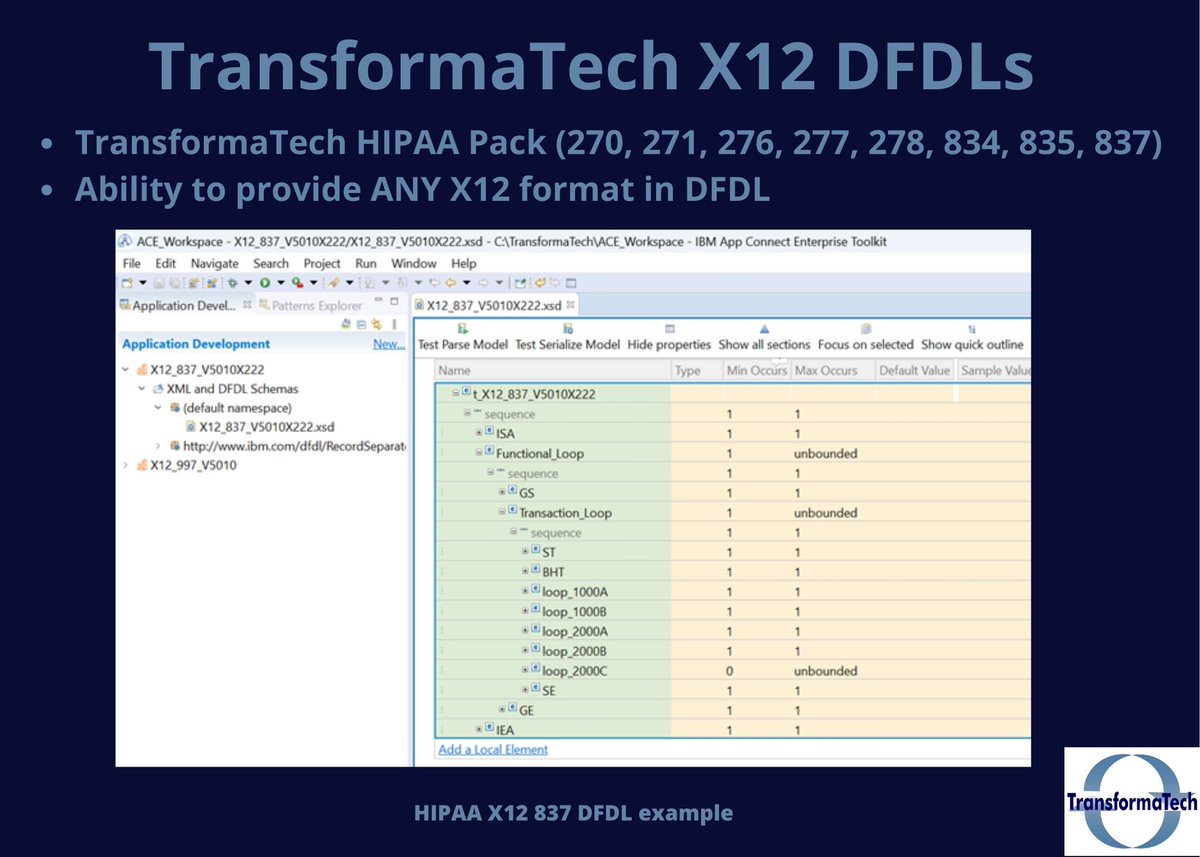Image resolution: width=1200 pixels, height=857 pixels.
Task: Click the Min Occurs column header
Action: pyautogui.click(x=756, y=371)
